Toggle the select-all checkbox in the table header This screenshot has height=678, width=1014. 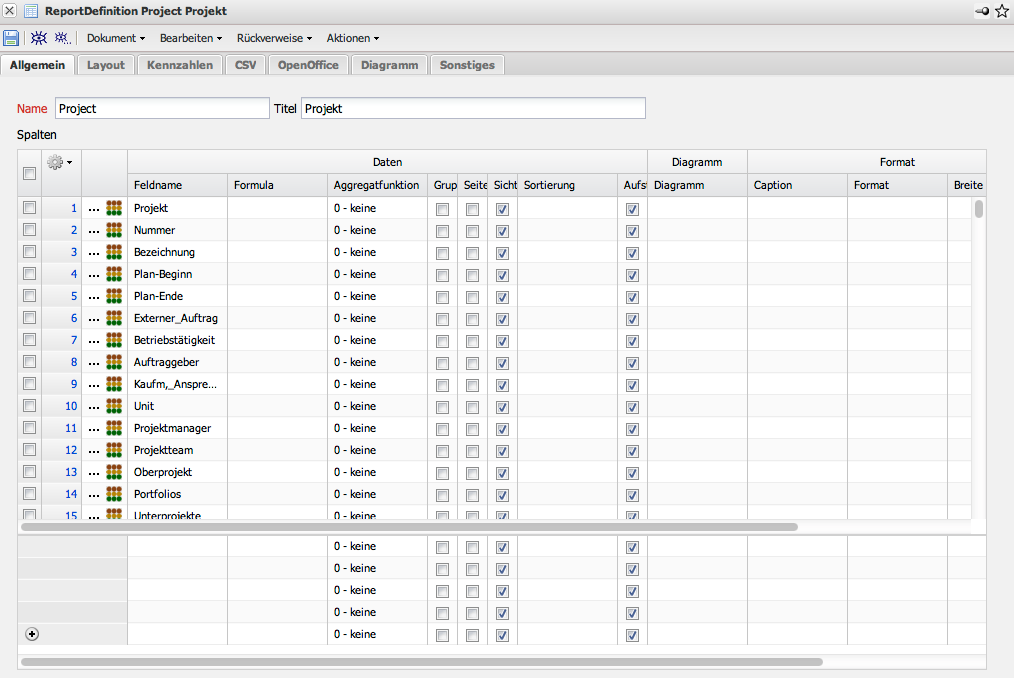[30, 173]
